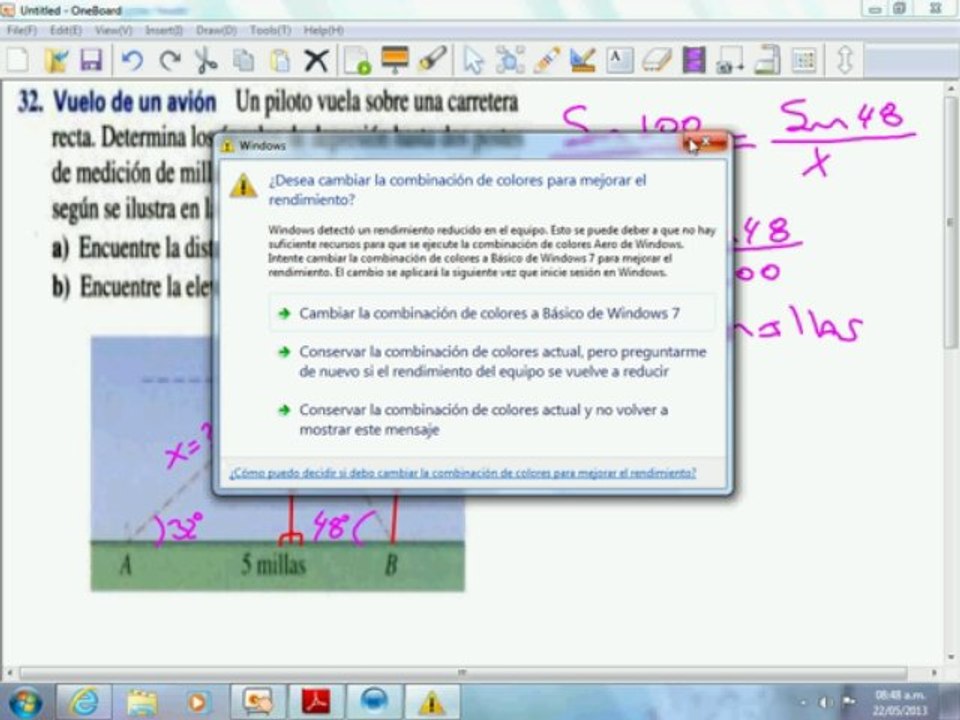Click the blue round app taskbar icon

(x=374, y=702)
